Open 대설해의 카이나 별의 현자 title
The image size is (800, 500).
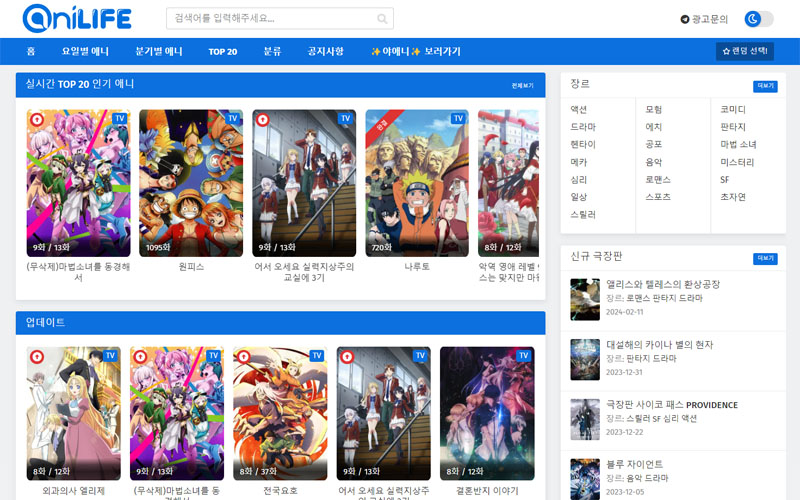coord(659,344)
